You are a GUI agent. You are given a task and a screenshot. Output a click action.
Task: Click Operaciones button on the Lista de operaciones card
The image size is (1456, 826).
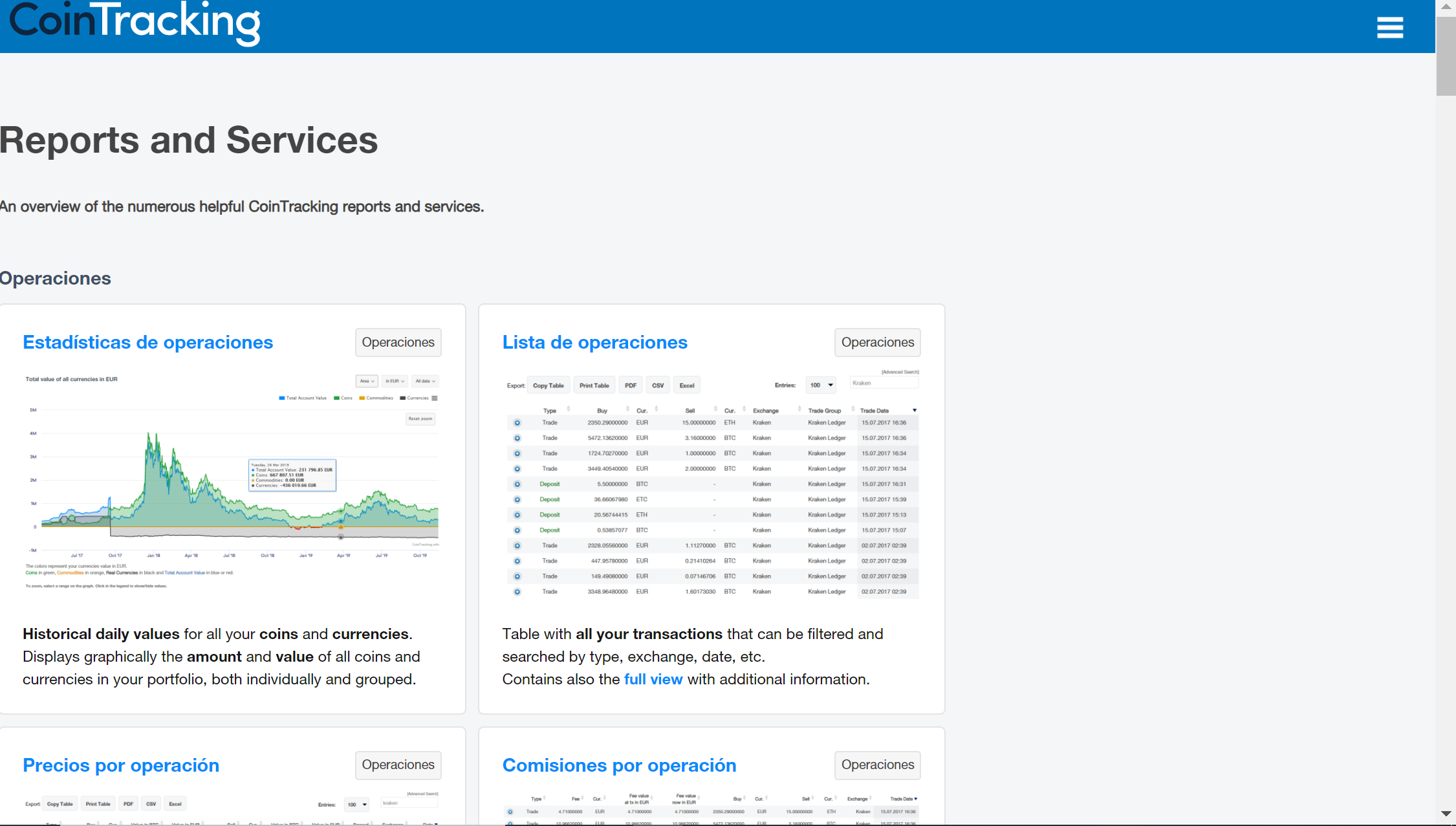(877, 342)
